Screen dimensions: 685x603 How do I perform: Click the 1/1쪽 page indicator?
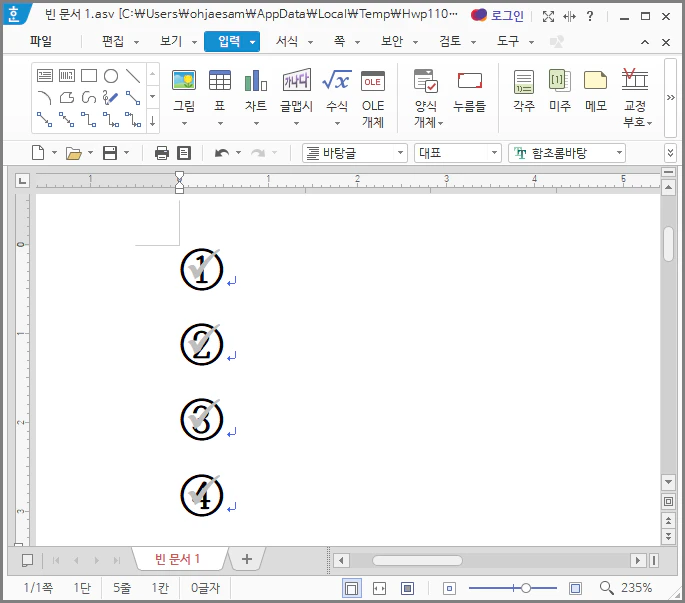[38, 588]
